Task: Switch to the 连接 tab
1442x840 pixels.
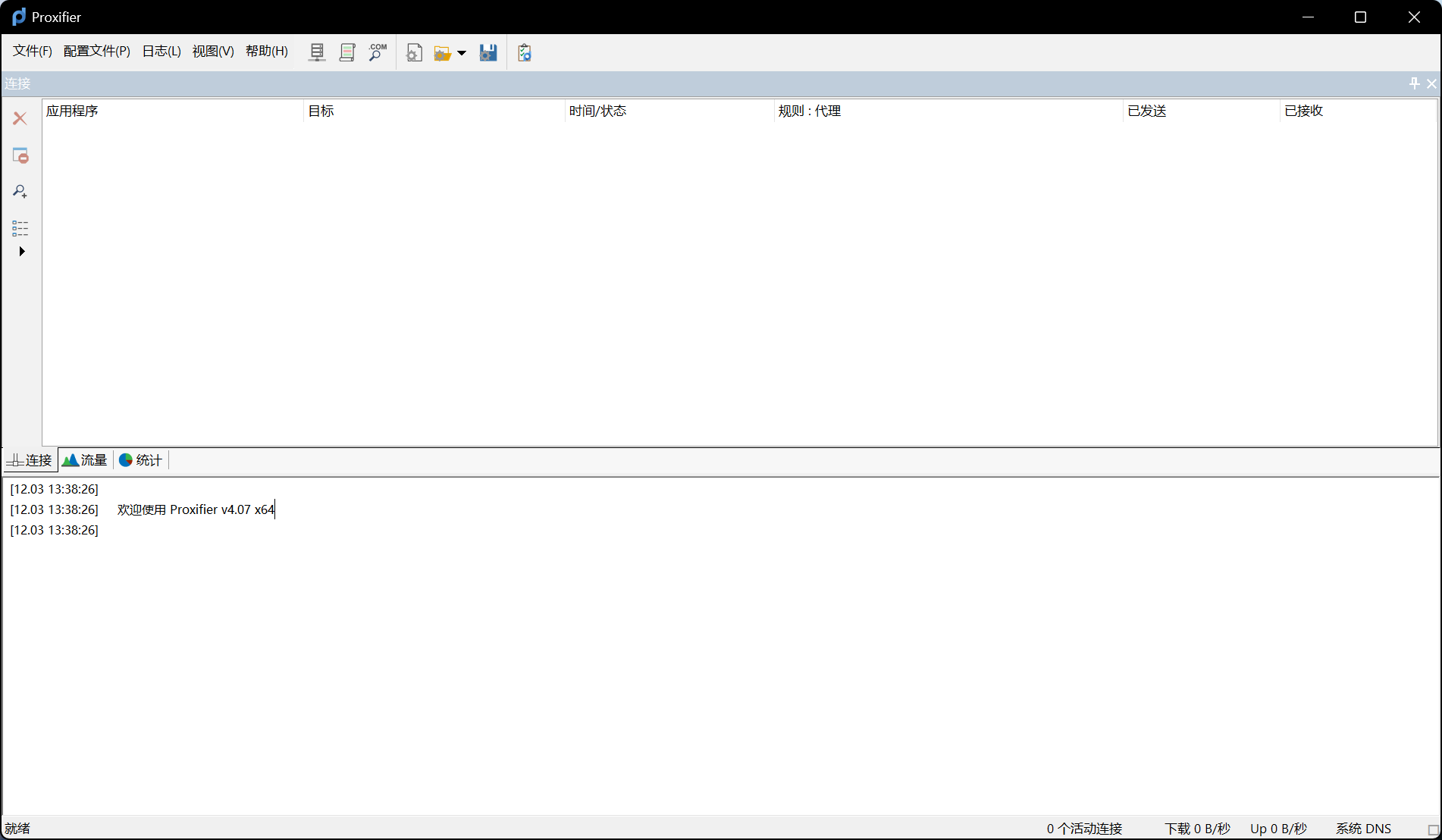Action: coord(30,460)
